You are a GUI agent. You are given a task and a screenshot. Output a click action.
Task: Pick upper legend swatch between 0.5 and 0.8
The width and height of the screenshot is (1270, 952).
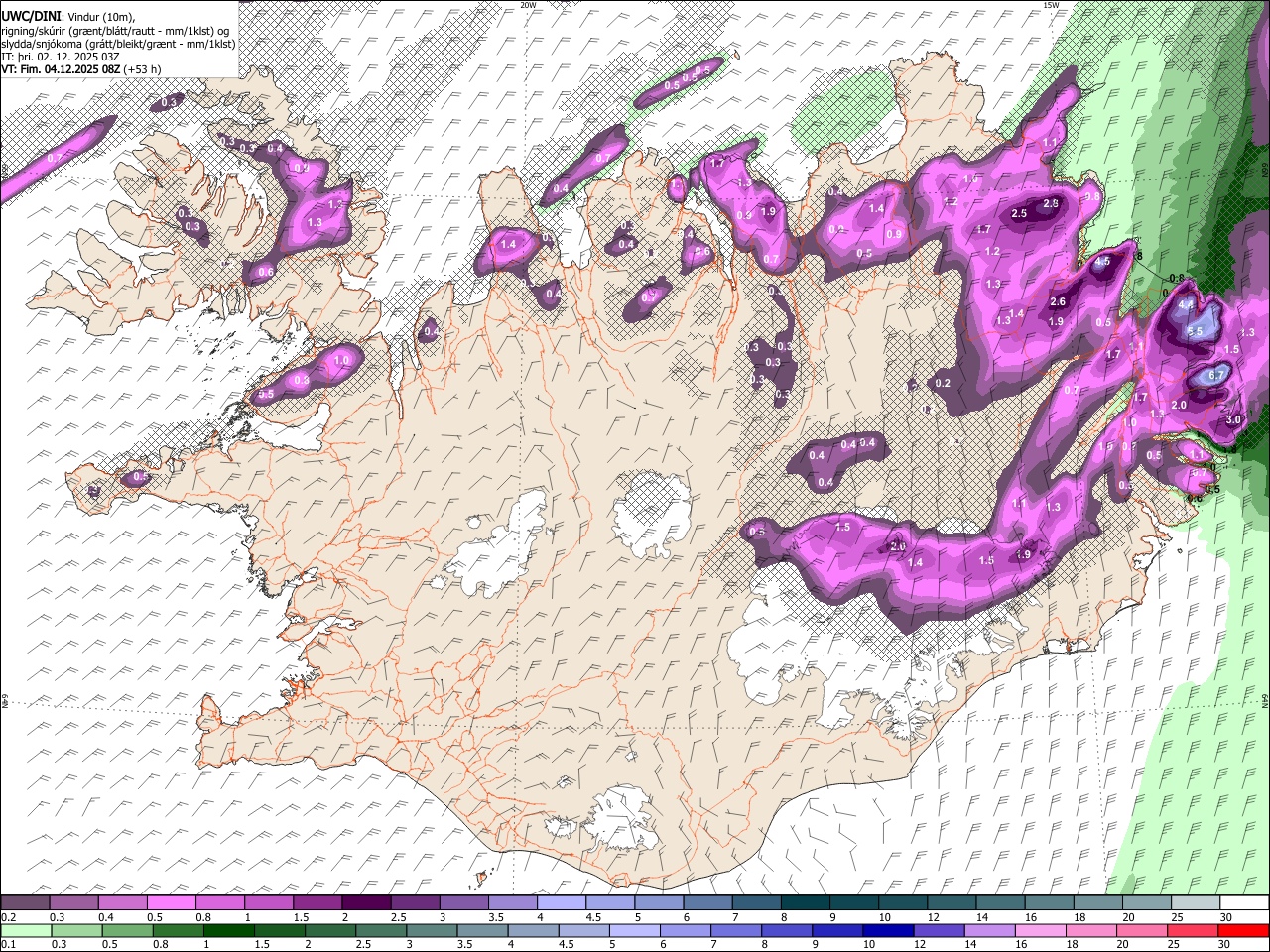tap(171, 902)
